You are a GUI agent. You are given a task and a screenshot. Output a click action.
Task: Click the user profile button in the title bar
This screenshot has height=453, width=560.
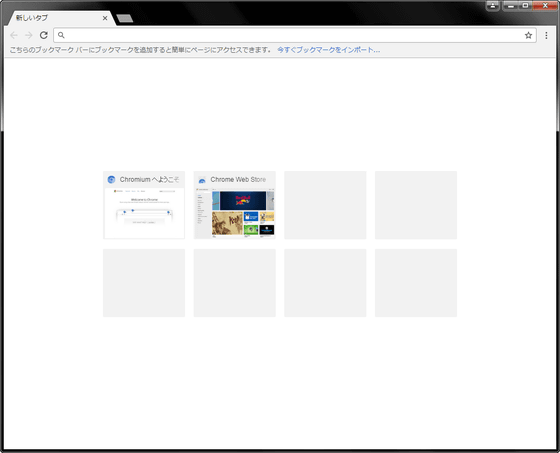coord(493,5)
